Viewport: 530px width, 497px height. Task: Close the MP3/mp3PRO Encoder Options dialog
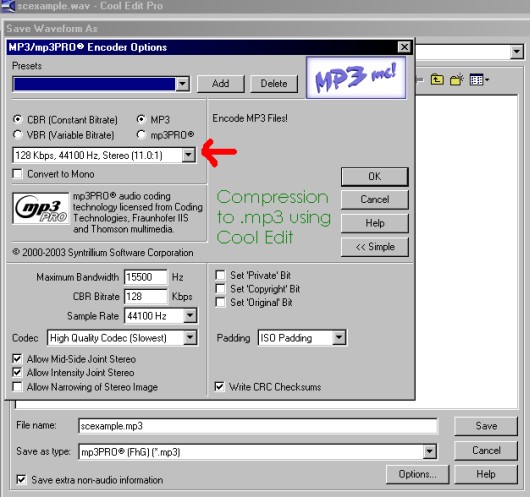tap(404, 47)
